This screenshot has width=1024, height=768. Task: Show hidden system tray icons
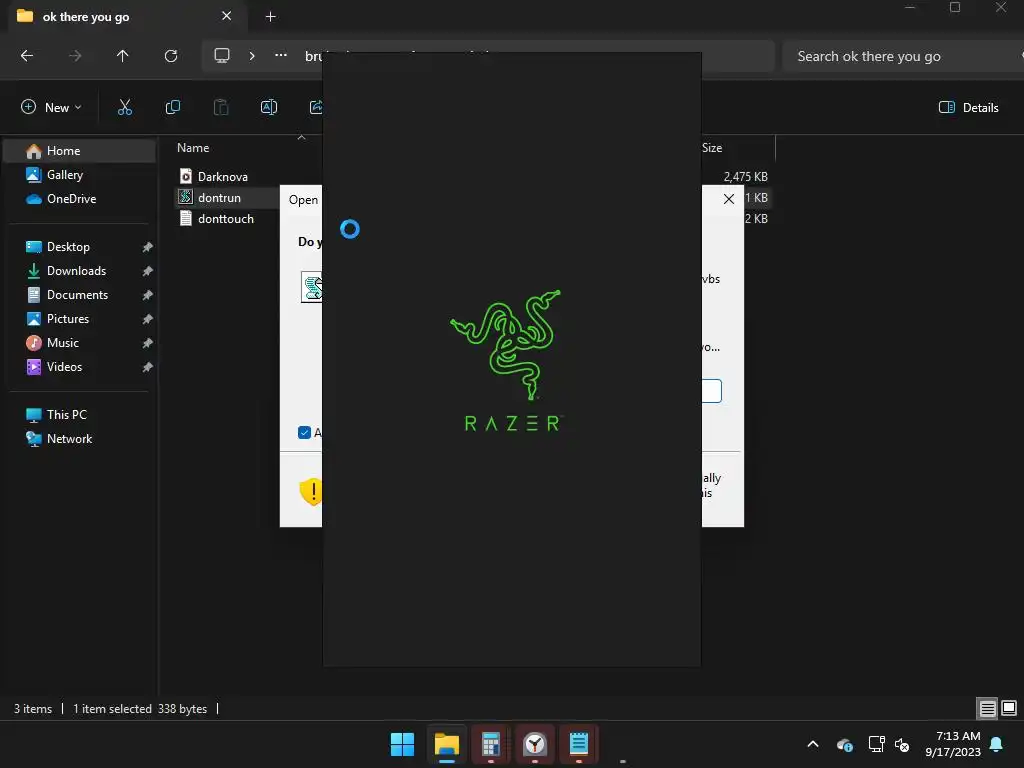click(813, 744)
